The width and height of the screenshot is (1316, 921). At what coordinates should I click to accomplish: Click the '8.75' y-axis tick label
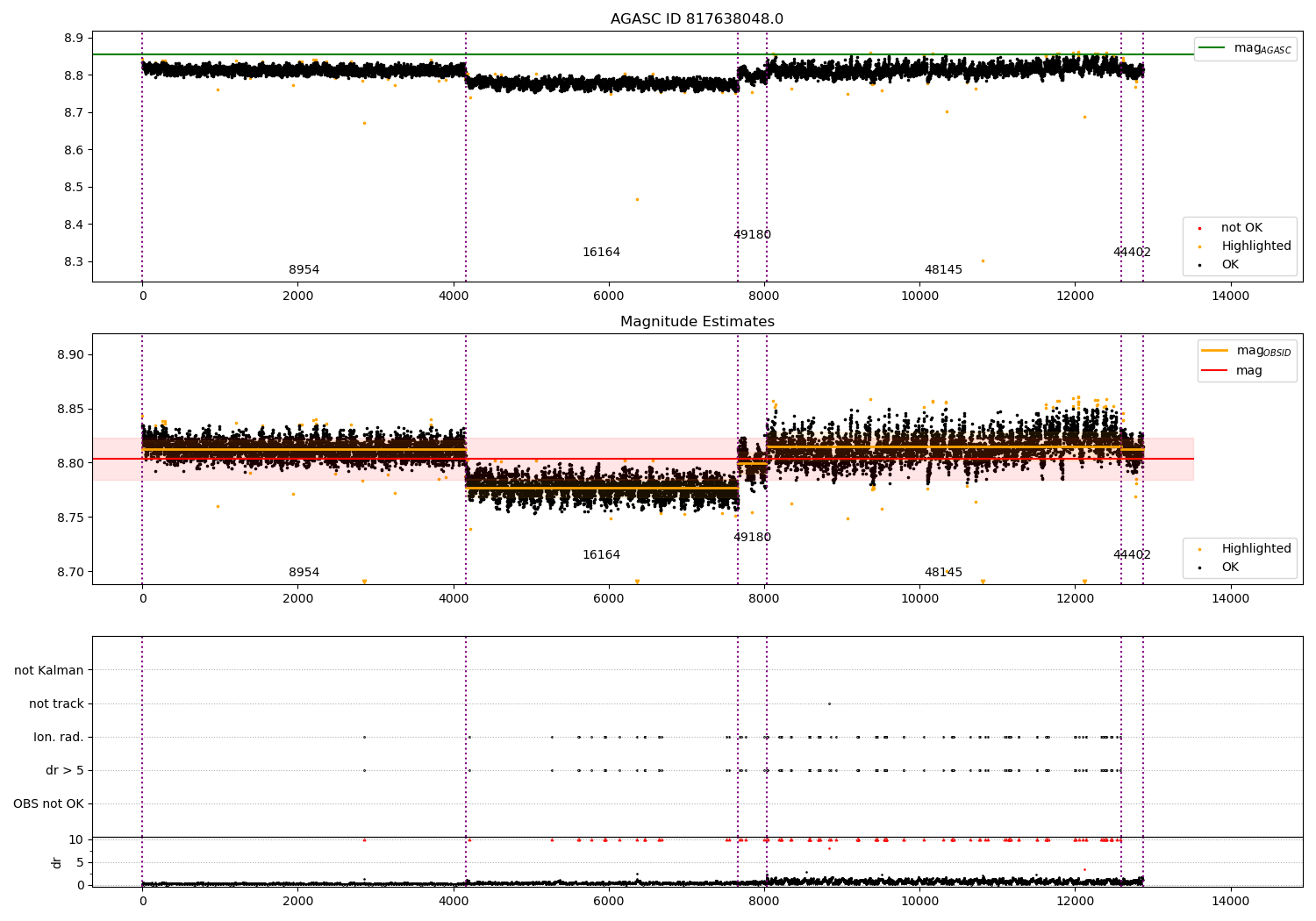coord(69,518)
